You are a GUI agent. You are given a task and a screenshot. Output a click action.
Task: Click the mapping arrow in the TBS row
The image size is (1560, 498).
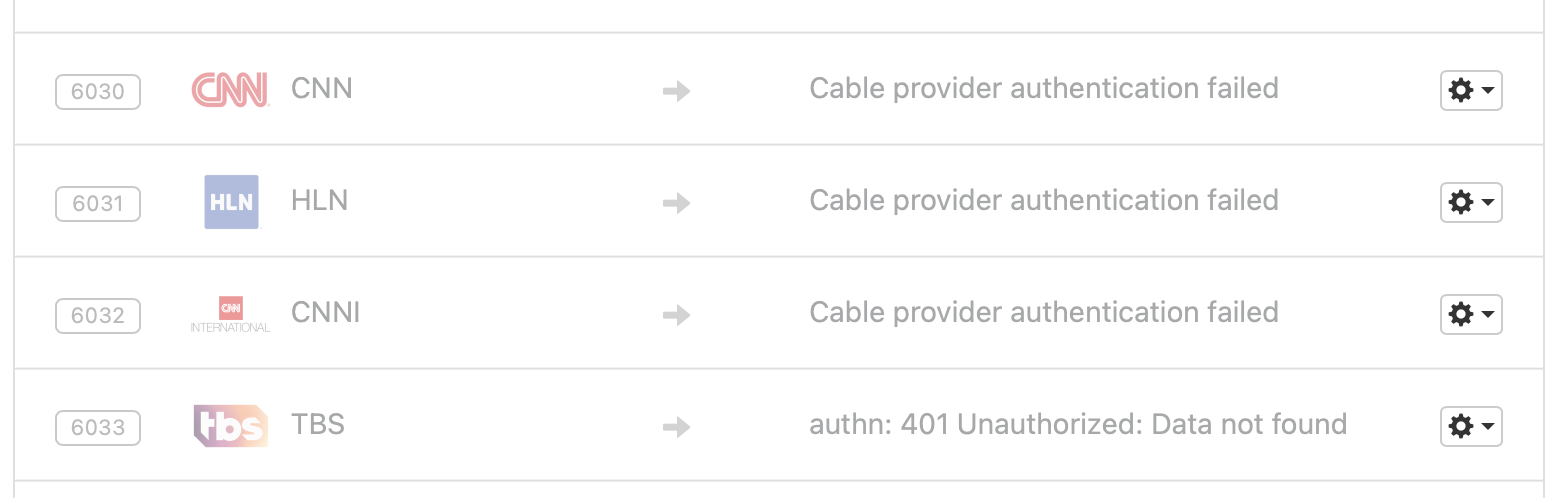coord(677,428)
